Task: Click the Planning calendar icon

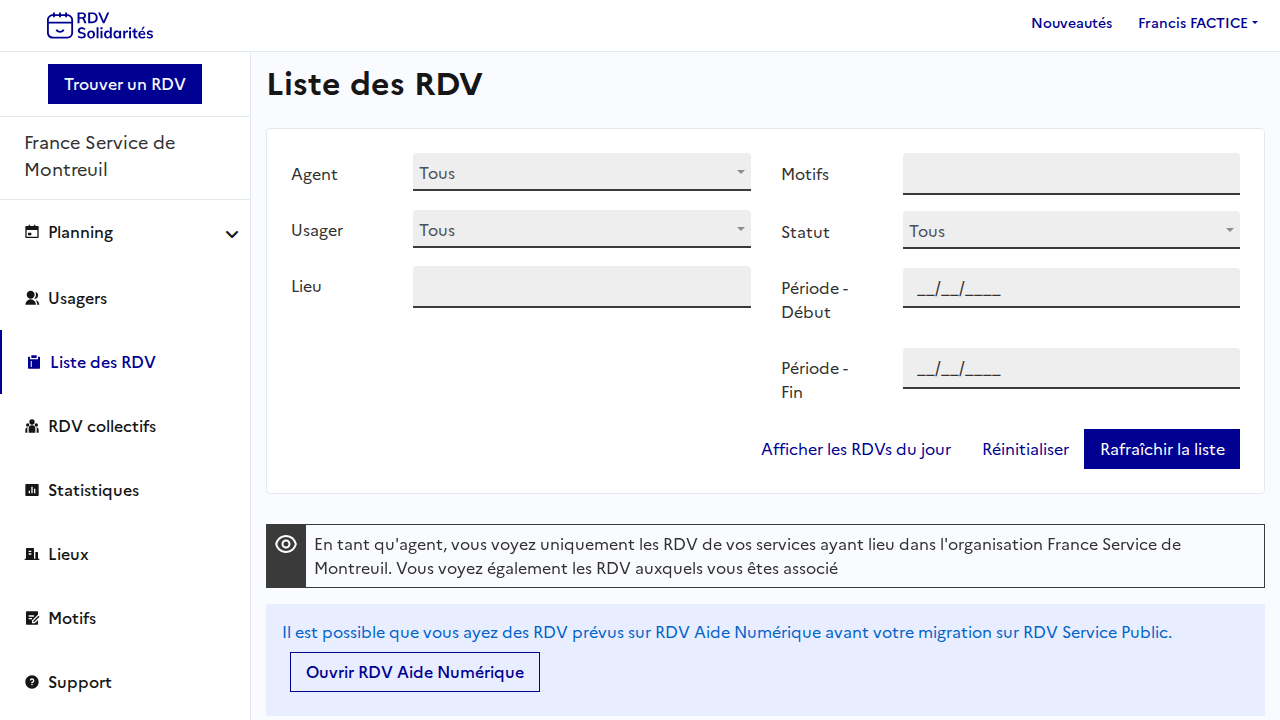Action: click(32, 232)
